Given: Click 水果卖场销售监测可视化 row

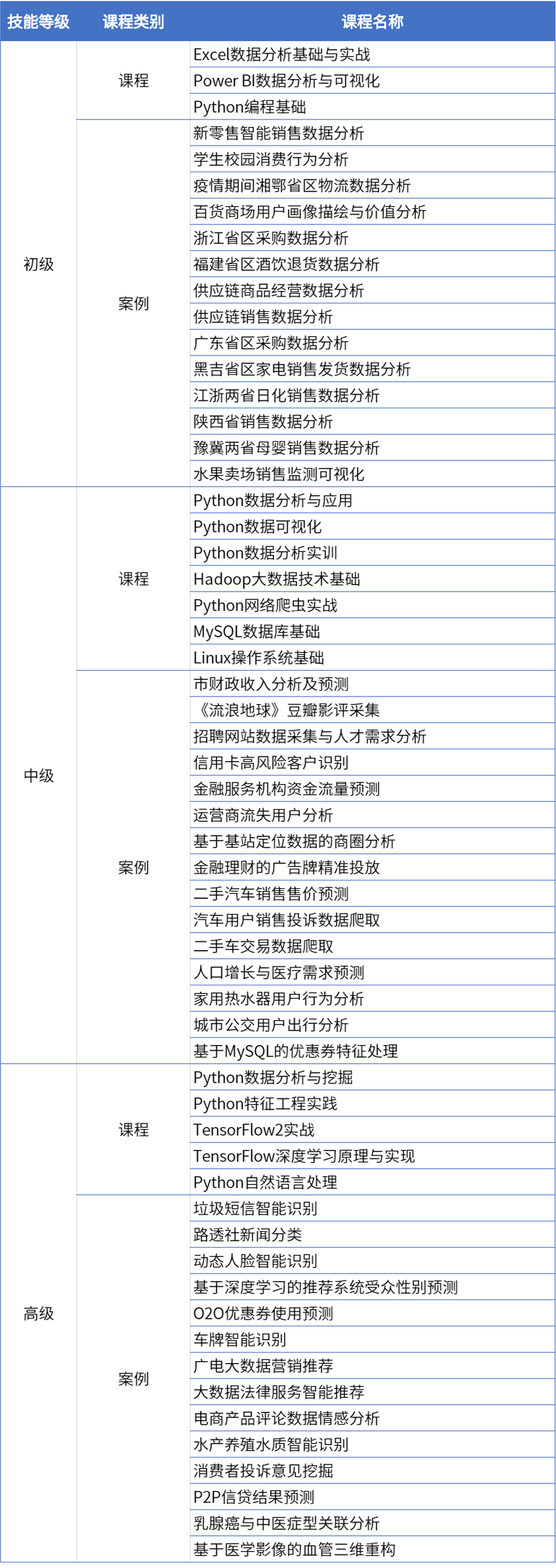Looking at the screenshot, I should click(373, 474).
